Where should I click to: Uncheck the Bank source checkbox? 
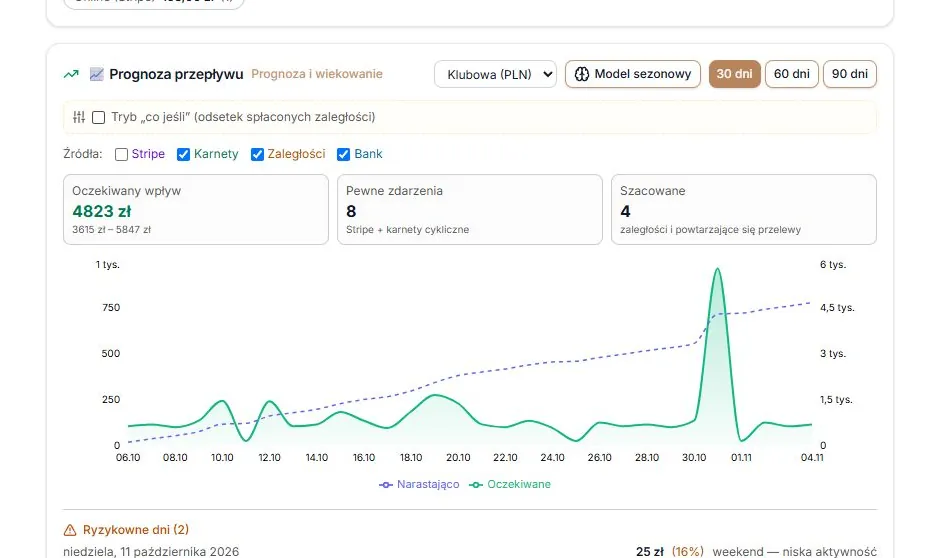(343, 154)
